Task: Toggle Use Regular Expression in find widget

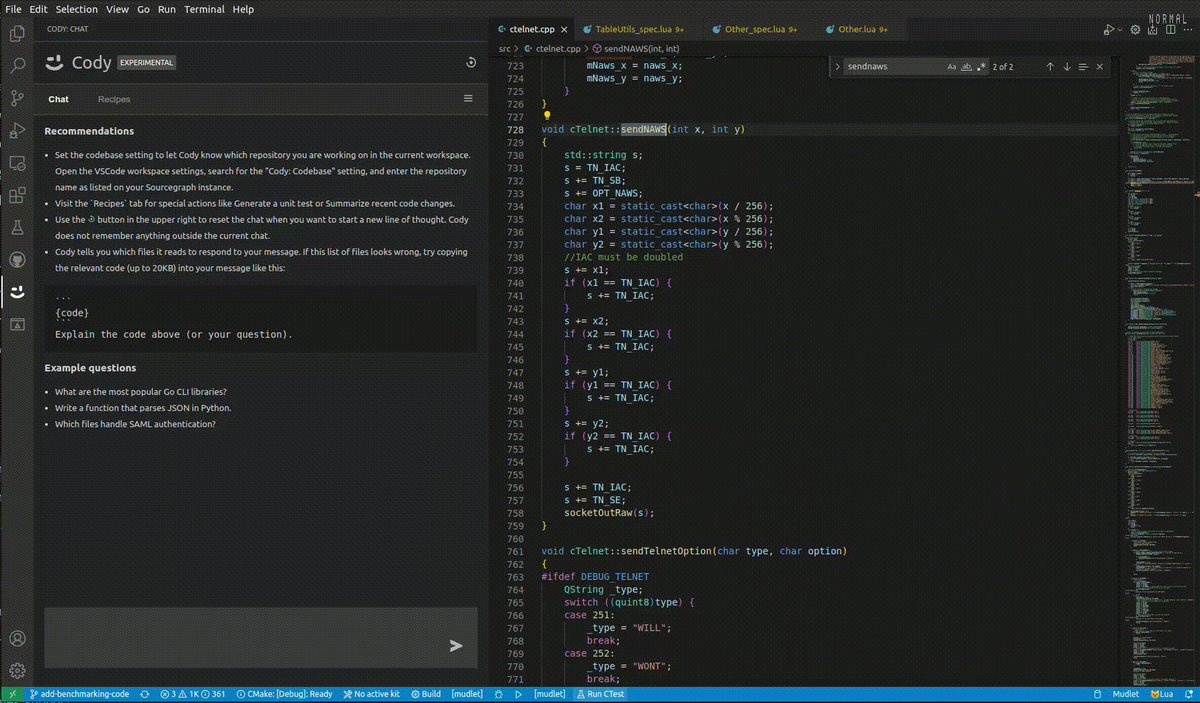Action: click(981, 67)
